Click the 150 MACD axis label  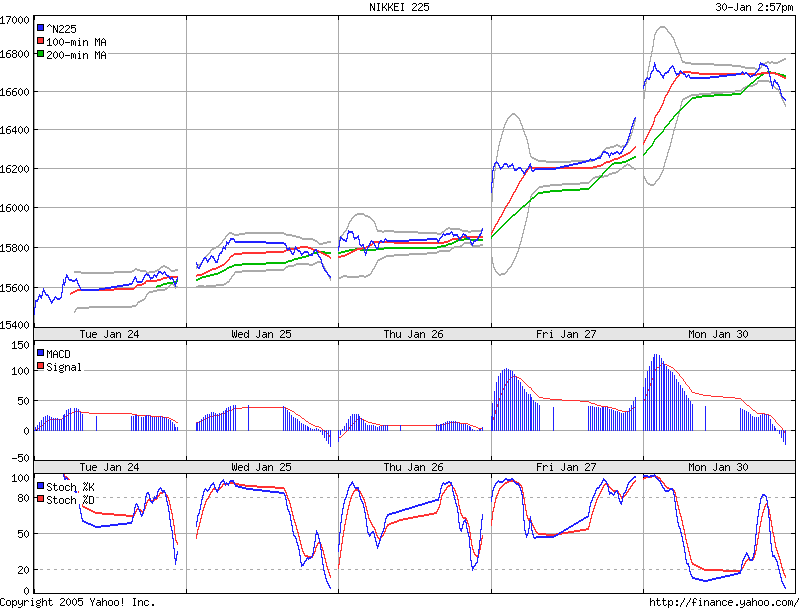tap(20, 345)
